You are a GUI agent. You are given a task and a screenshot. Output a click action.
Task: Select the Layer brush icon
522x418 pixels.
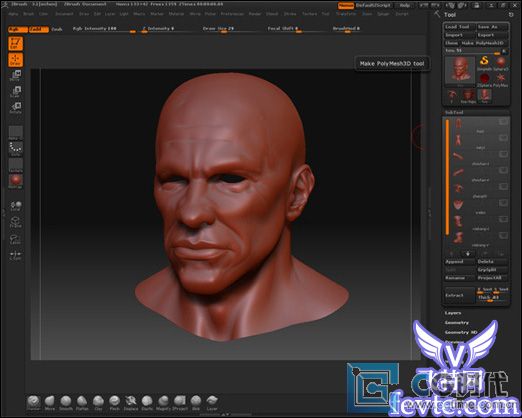click(x=212, y=402)
